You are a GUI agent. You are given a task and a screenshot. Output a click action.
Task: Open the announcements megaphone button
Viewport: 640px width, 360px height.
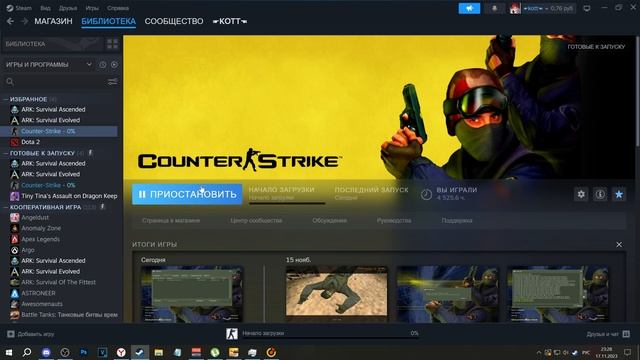469,8
